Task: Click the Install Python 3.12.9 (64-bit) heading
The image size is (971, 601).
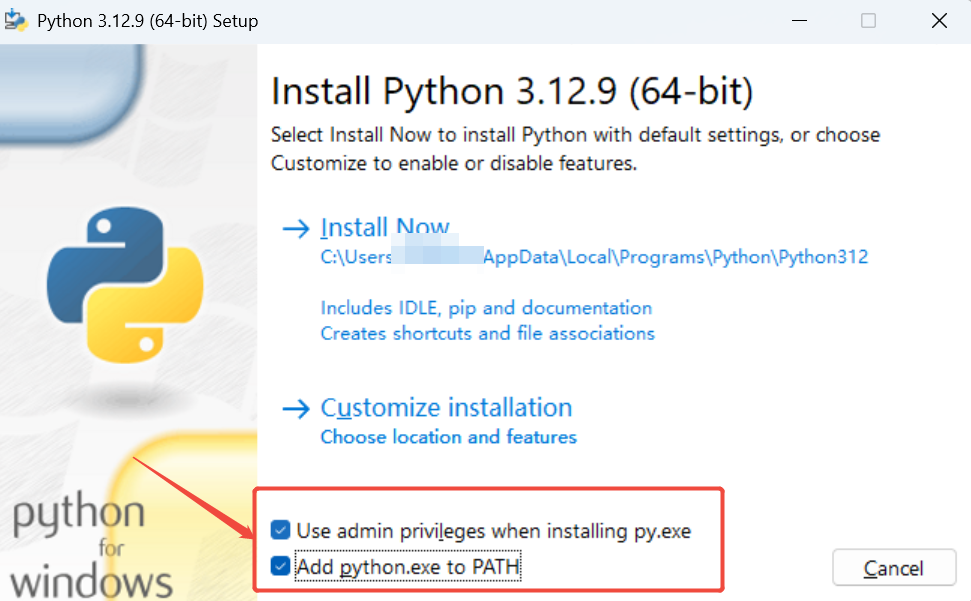Action: 512,92
